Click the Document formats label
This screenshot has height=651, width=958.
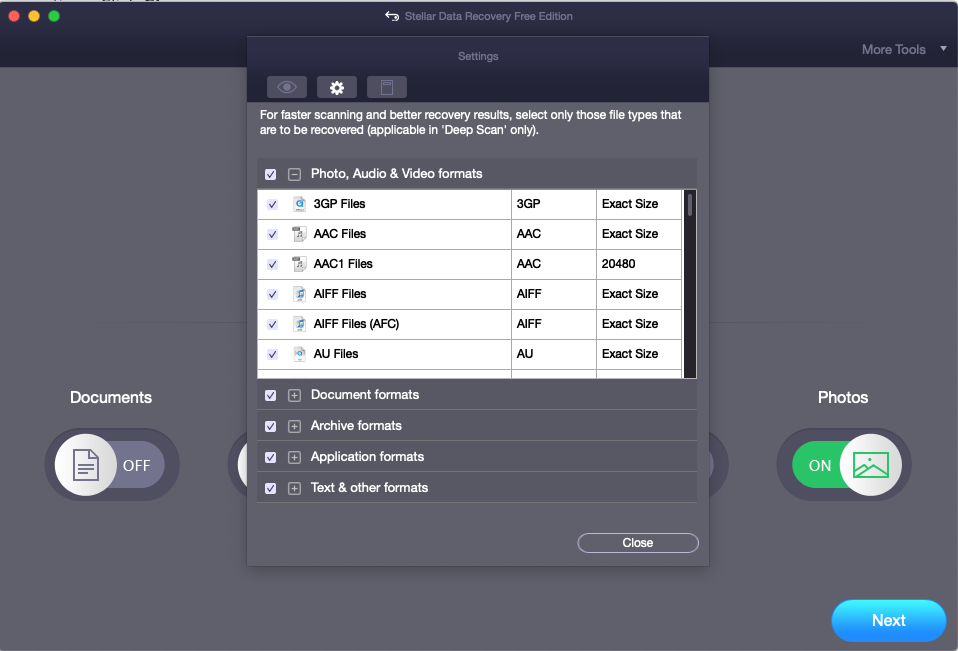point(365,395)
